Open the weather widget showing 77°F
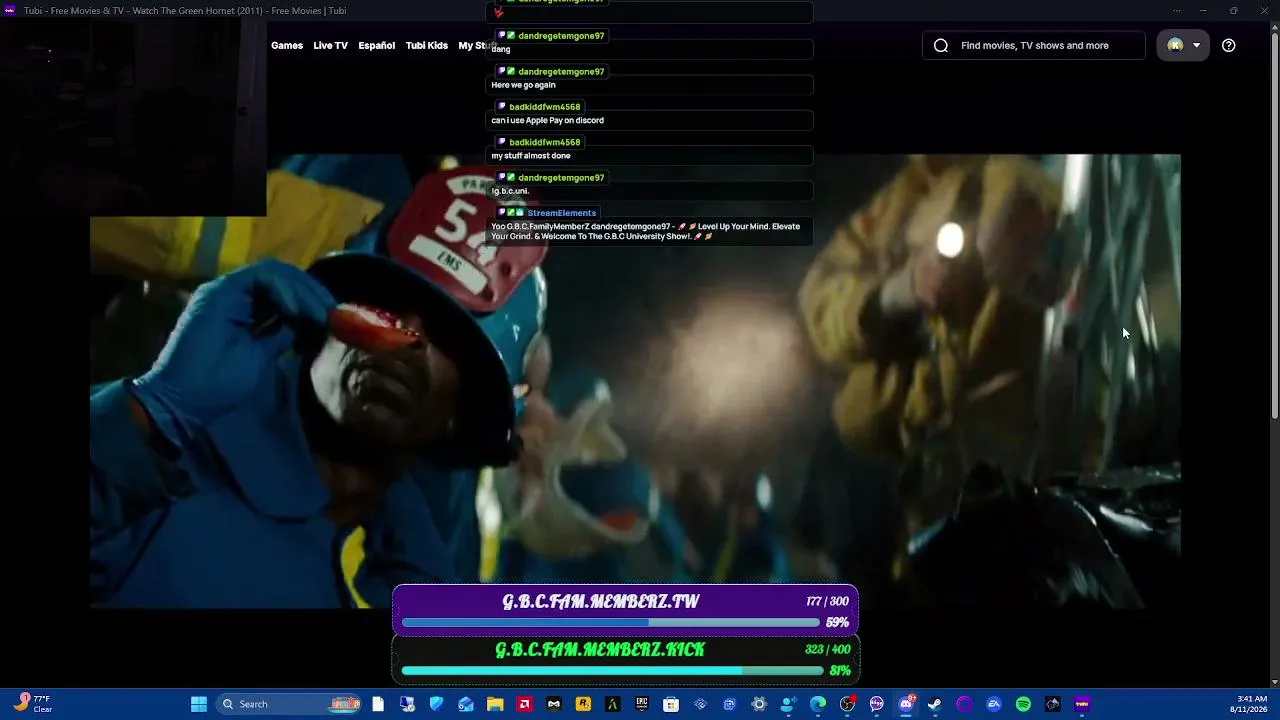 (33, 704)
